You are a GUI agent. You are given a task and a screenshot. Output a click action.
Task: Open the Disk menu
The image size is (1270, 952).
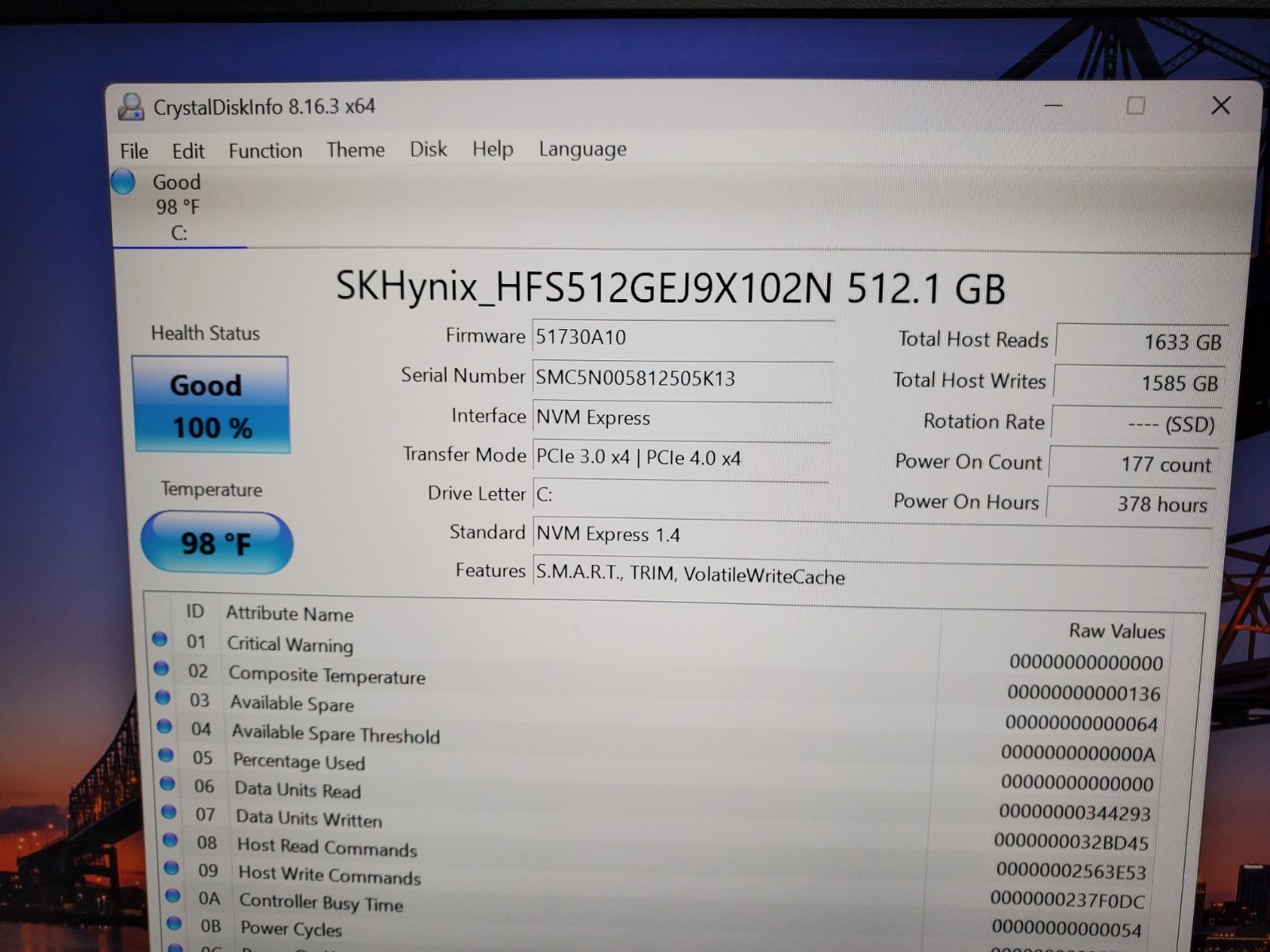coord(429,149)
